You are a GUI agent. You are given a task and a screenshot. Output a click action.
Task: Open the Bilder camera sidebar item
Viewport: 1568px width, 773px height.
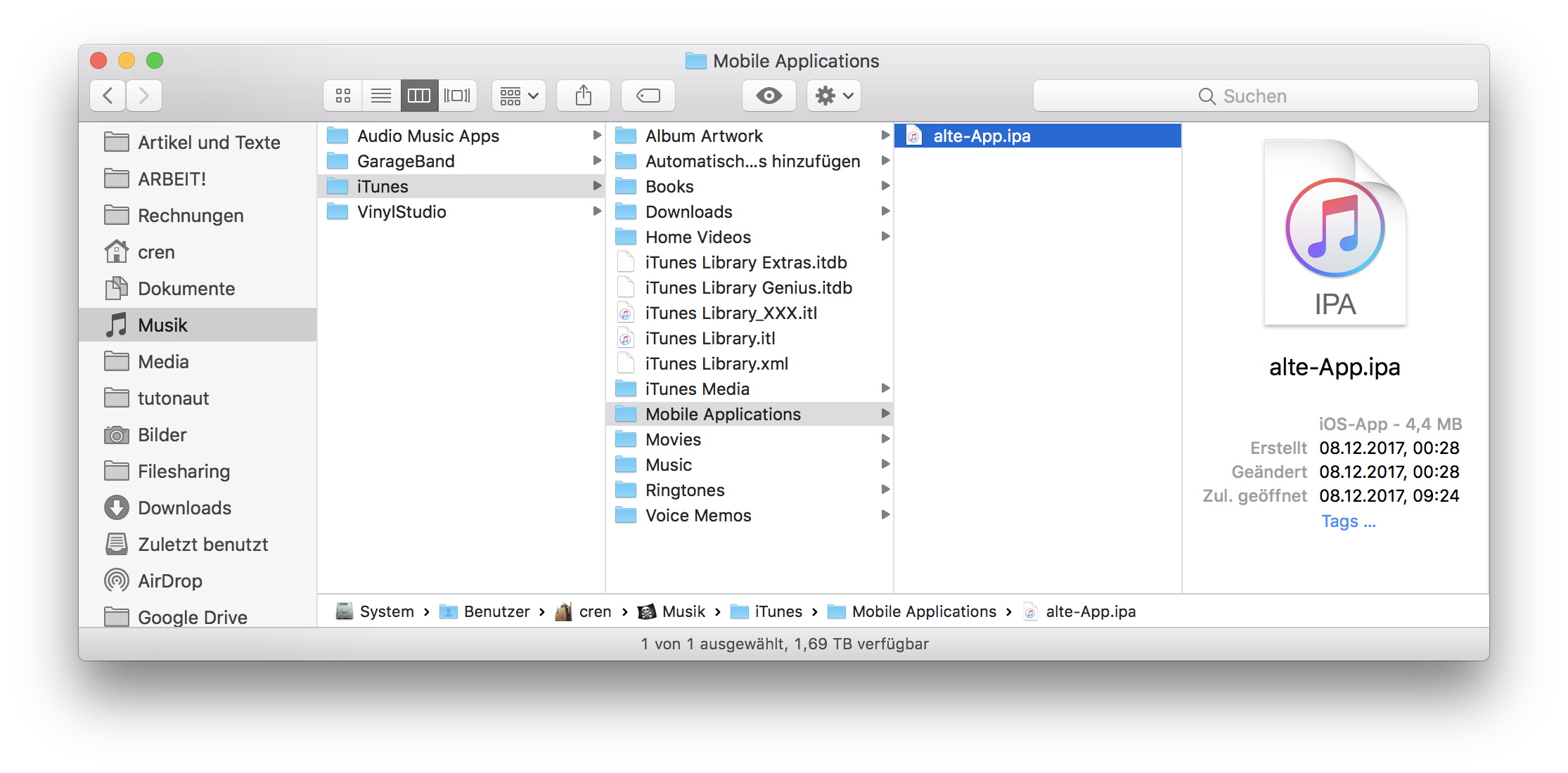point(162,434)
